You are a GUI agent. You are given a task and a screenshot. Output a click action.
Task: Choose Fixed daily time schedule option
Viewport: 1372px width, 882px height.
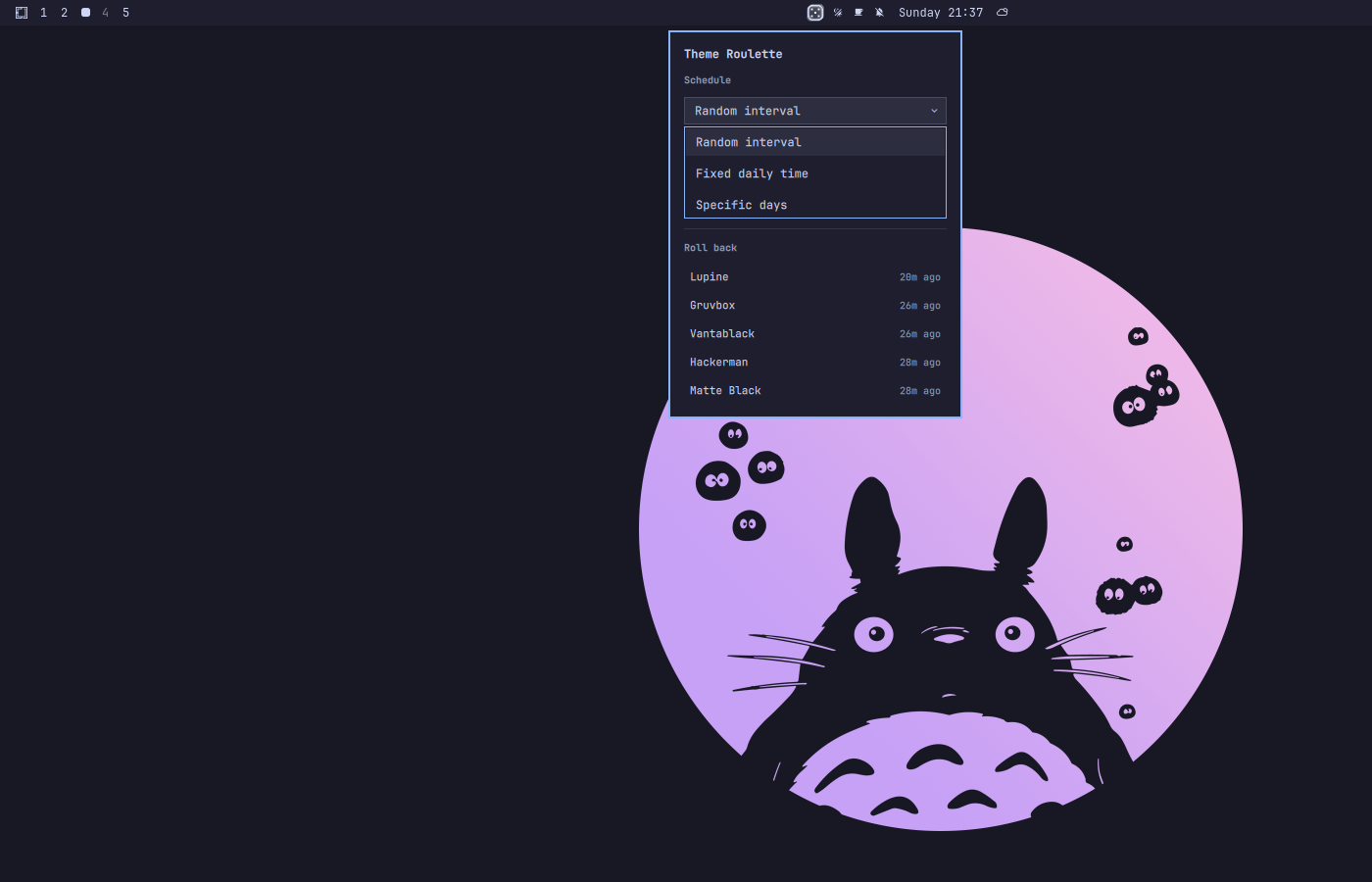[x=815, y=173]
